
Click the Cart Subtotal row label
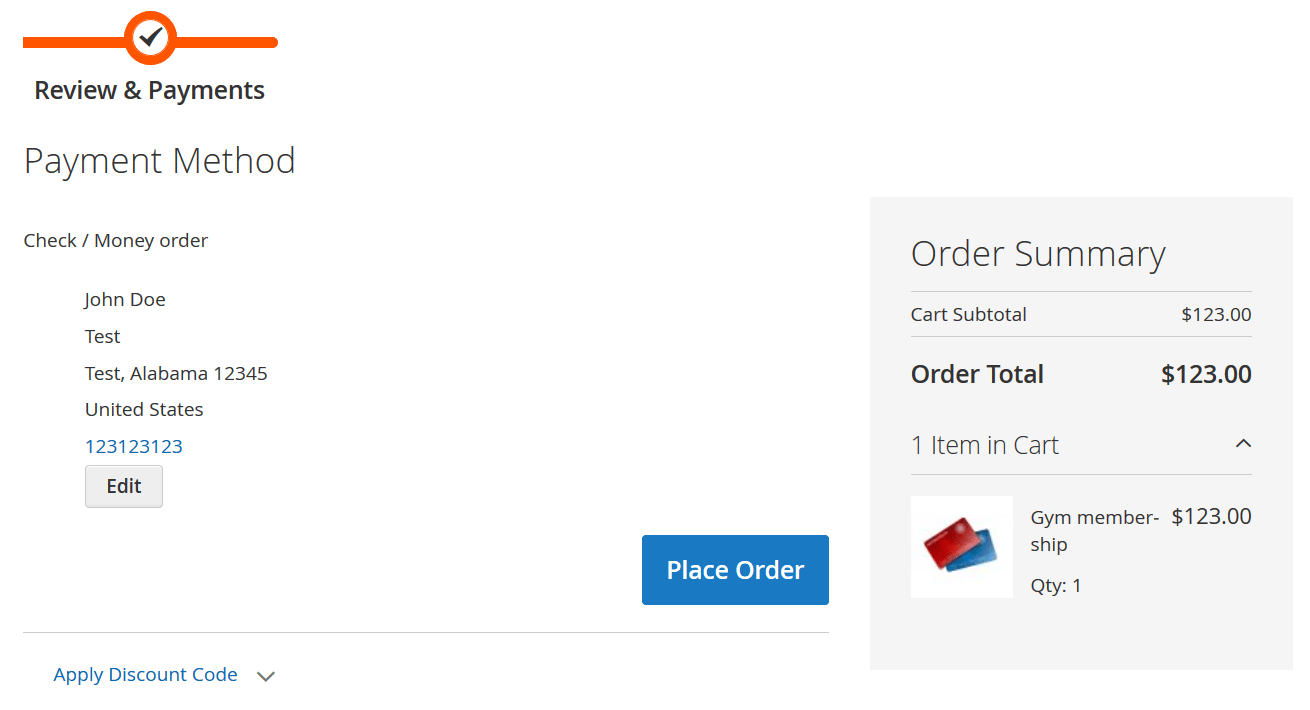pos(969,314)
